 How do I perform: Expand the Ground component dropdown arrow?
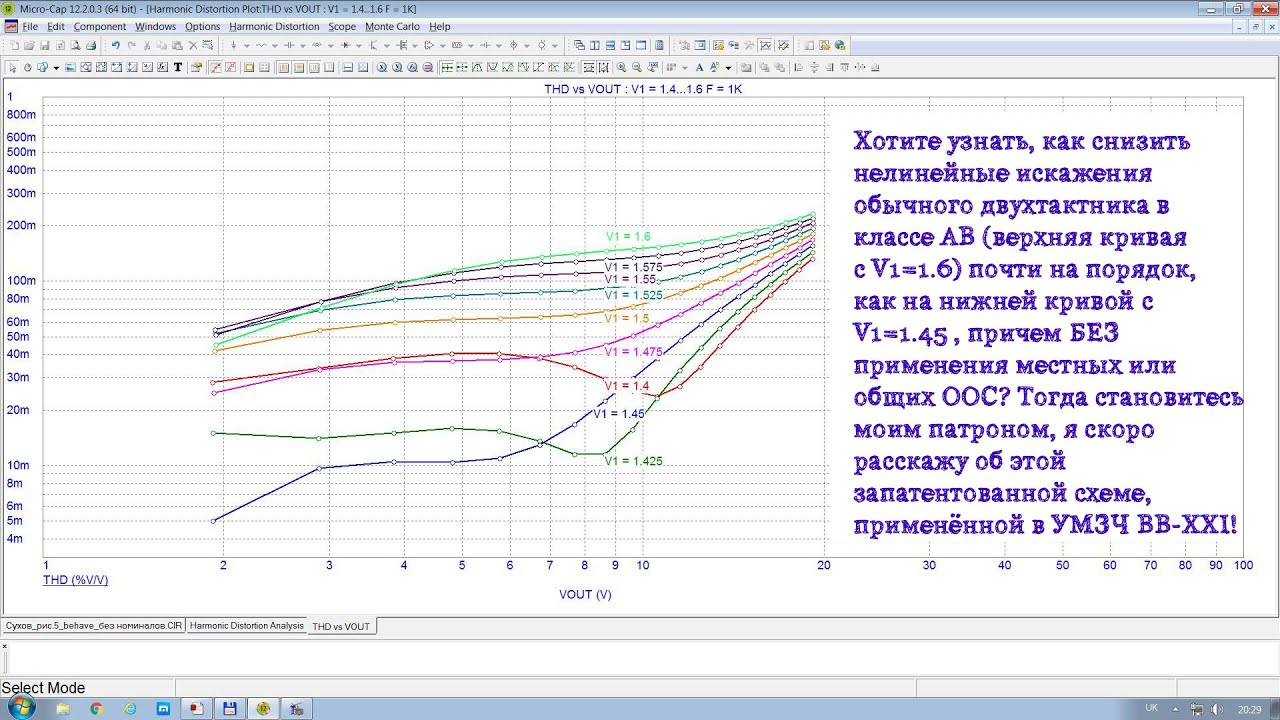[x=246, y=46]
